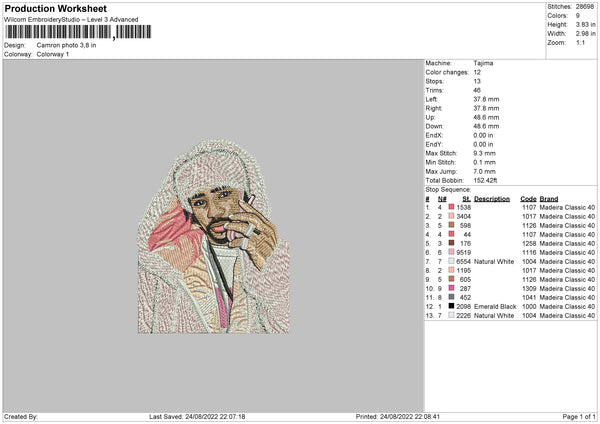Click the embroidered portrait design preview

tap(214, 236)
